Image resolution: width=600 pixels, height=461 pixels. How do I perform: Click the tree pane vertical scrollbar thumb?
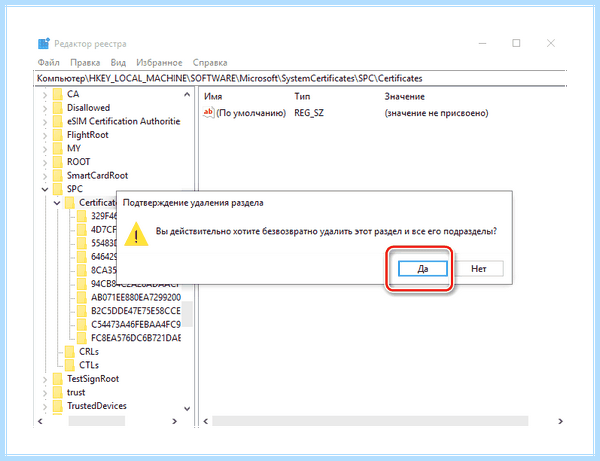click(x=187, y=314)
